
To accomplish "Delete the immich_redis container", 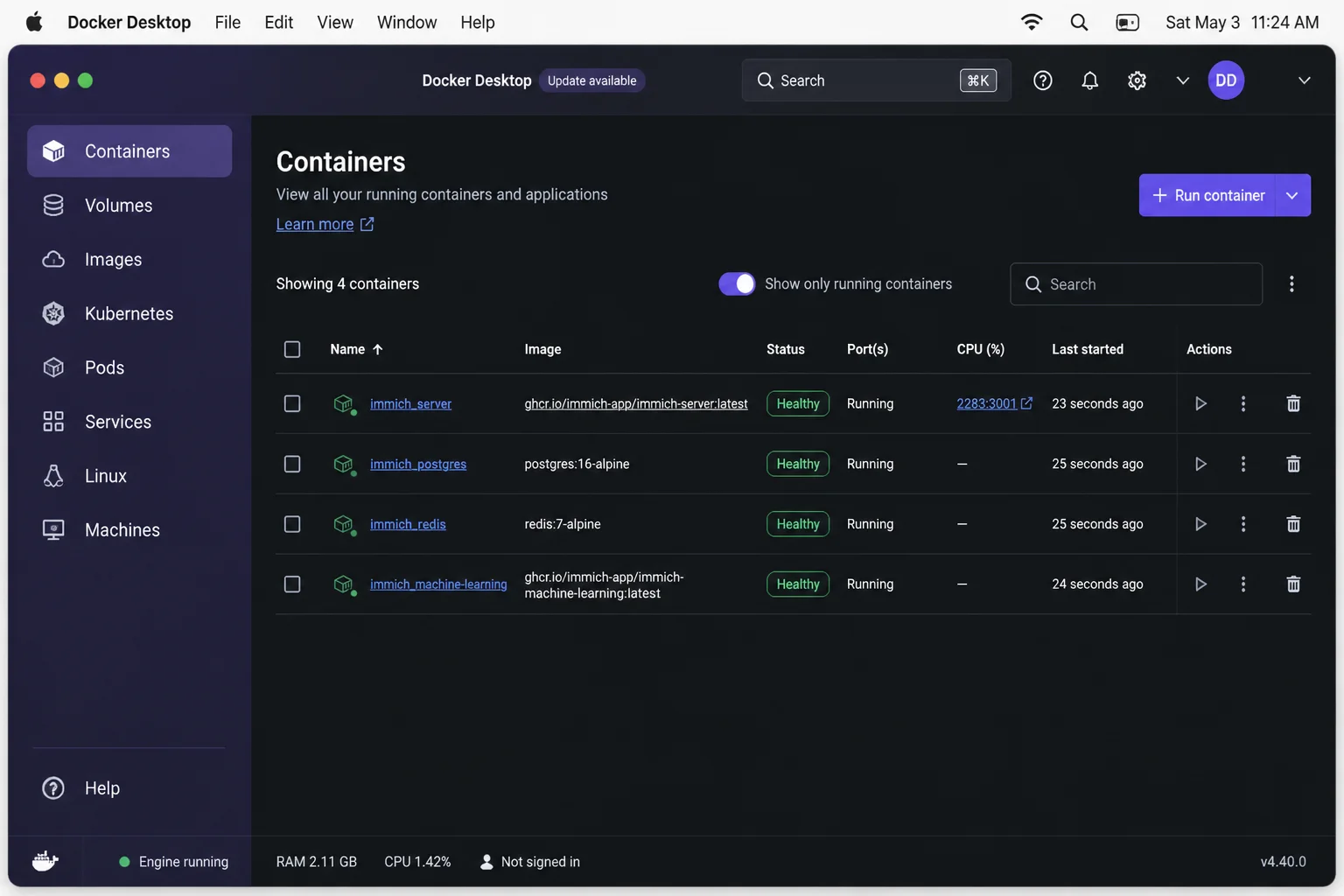I will 1293,524.
